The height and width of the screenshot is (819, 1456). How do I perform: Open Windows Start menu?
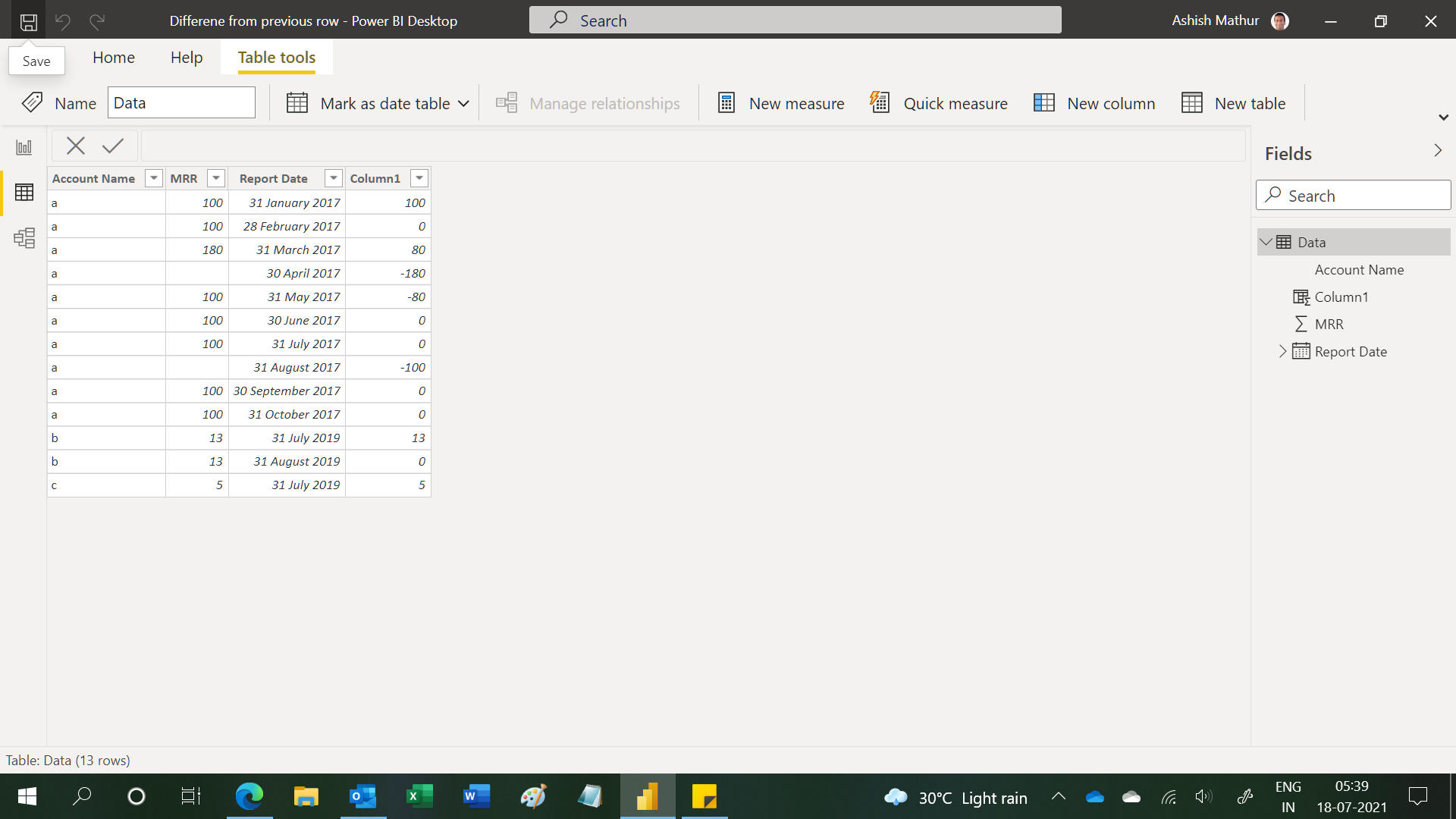click(27, 796)
